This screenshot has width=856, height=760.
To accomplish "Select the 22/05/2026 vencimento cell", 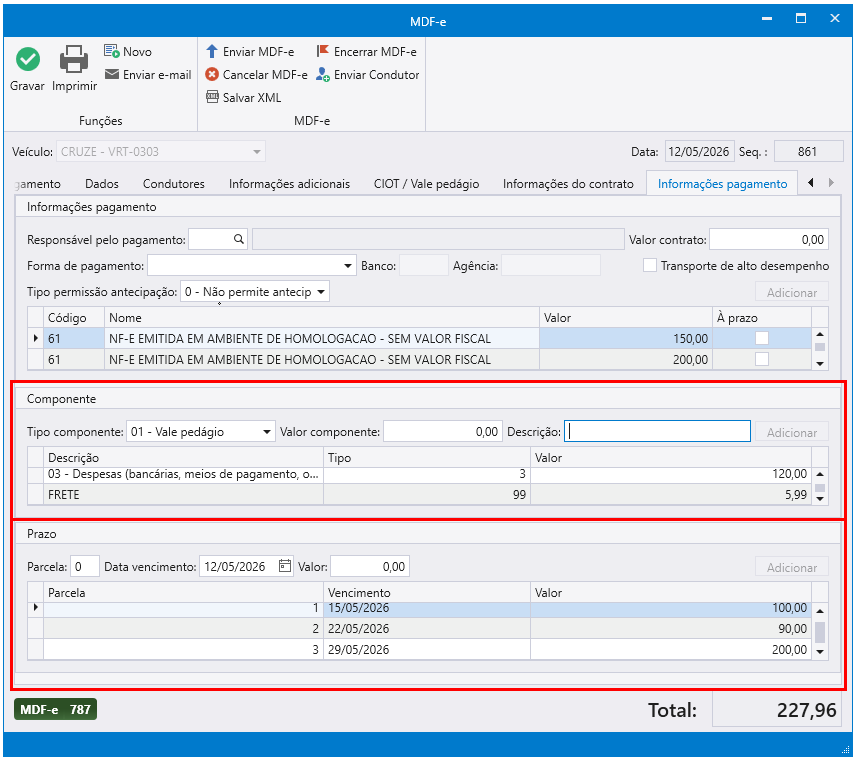I will 426,628.
